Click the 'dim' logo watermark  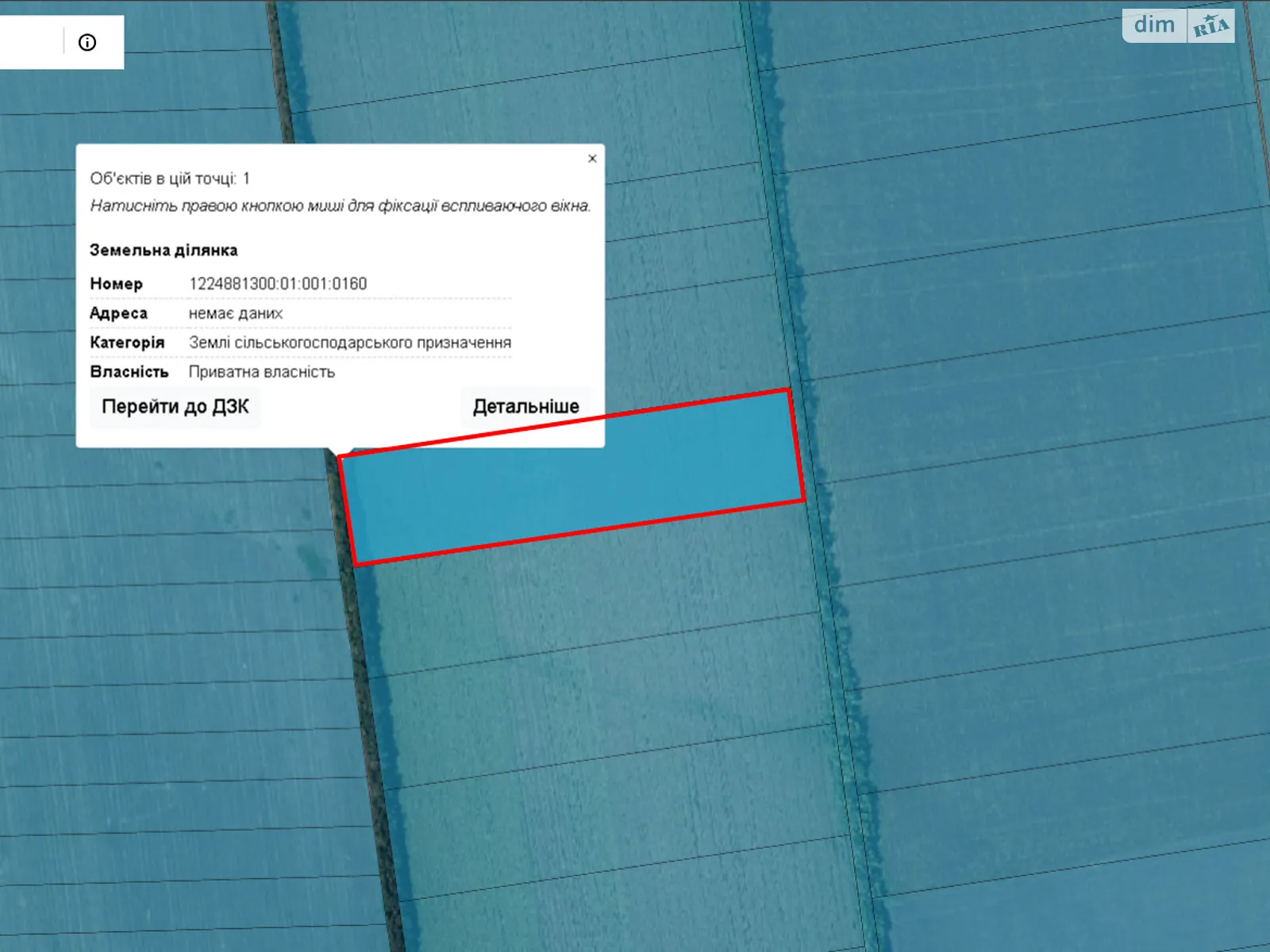[1154, 25]
